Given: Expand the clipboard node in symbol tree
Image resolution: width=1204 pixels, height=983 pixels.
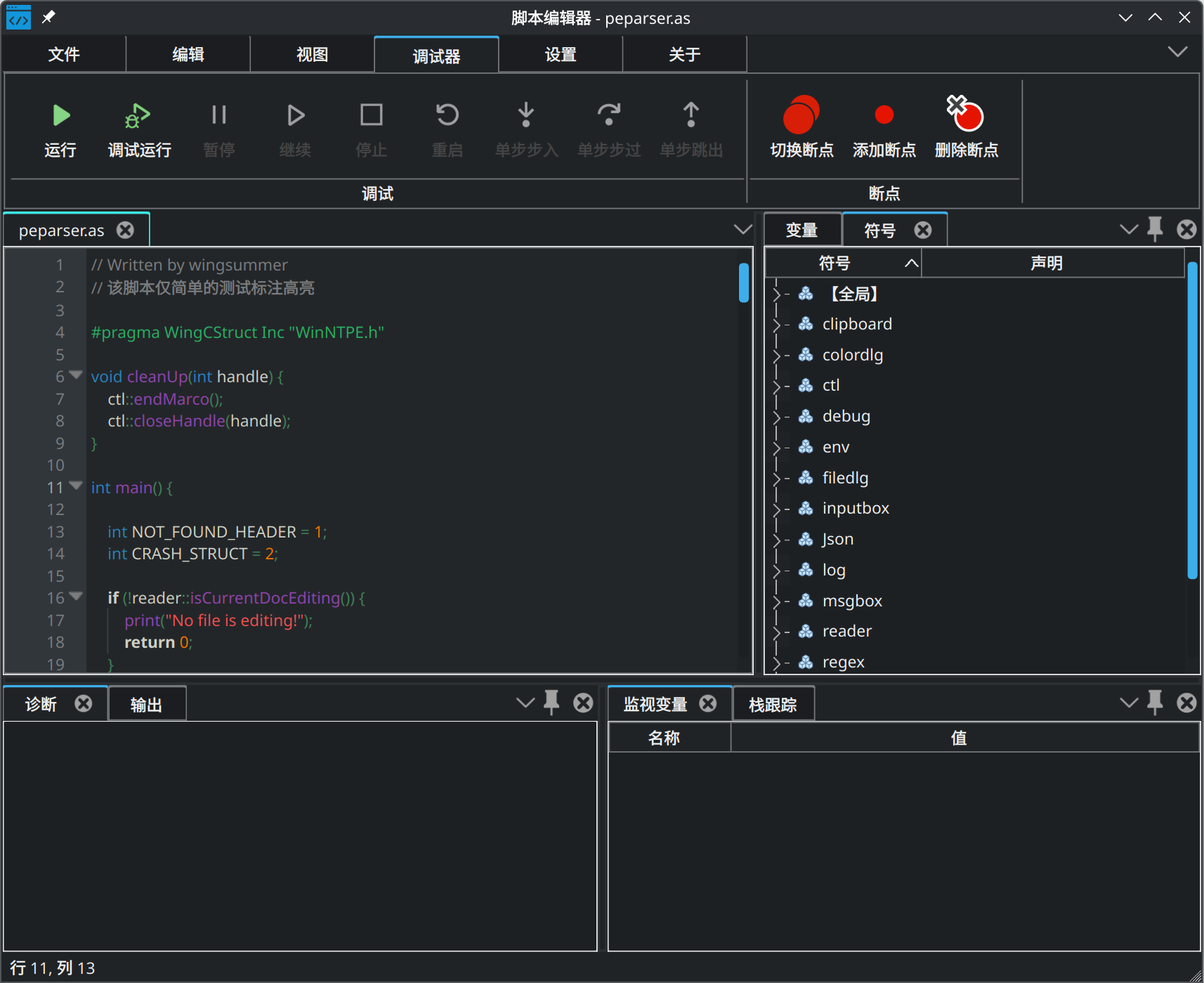Looking at the screenshot, I should coord(777,325).
